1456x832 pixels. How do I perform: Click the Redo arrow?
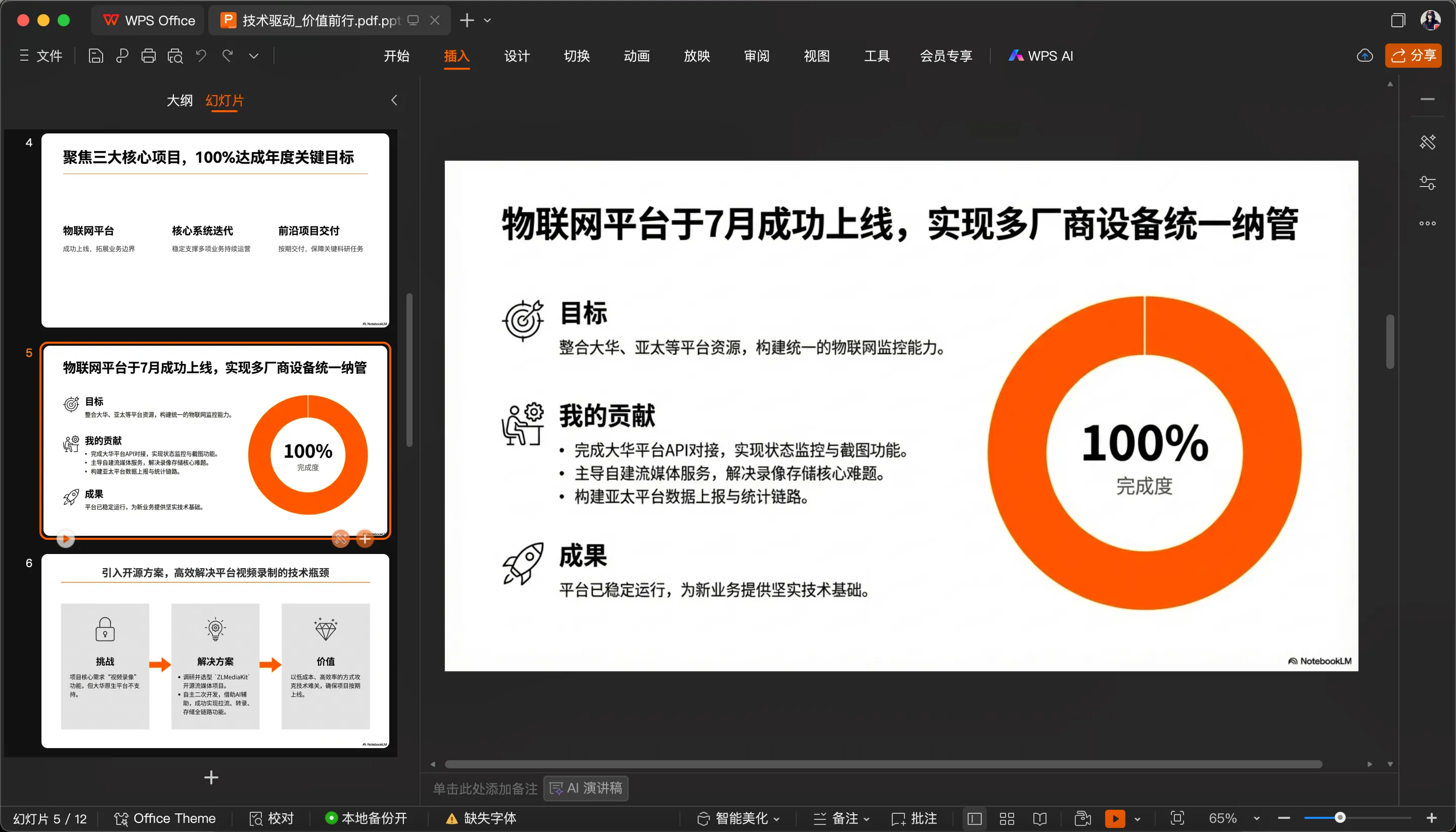228,56
